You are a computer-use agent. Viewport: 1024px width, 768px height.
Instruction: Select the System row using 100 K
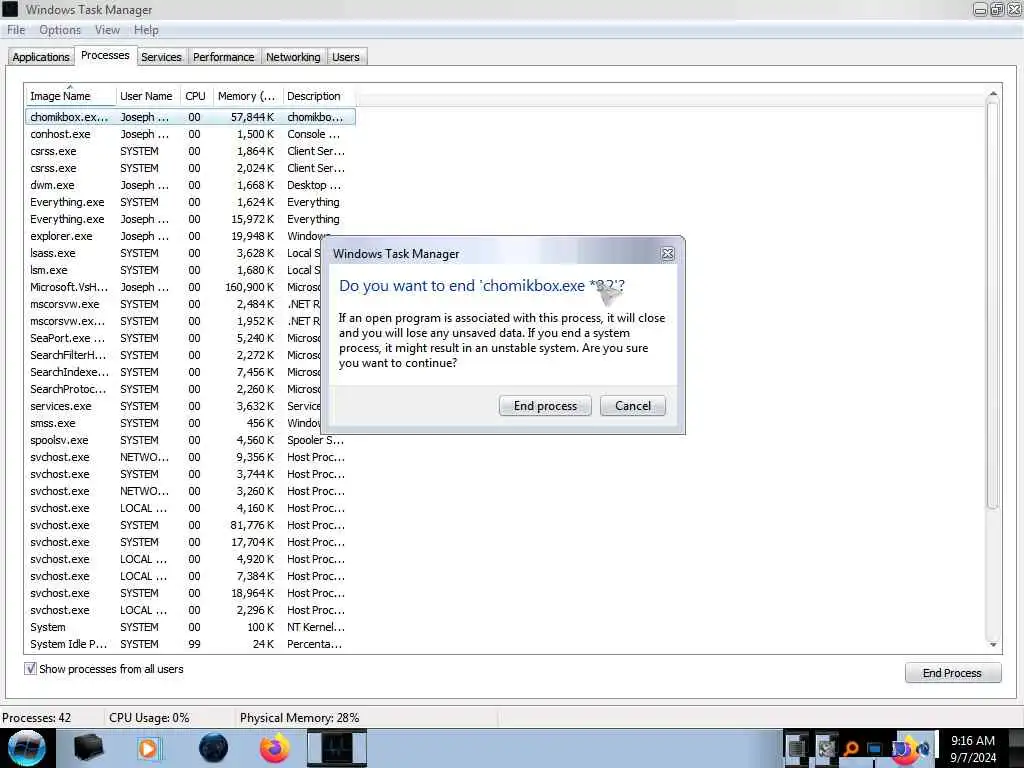tap(190, 627)
